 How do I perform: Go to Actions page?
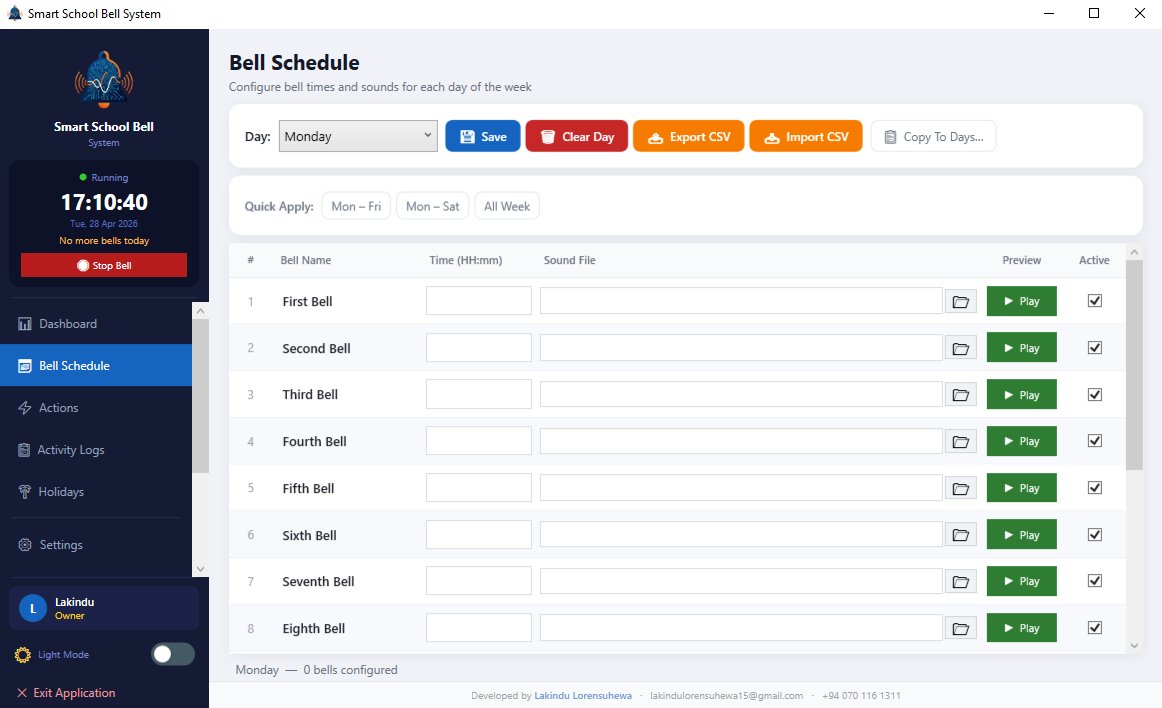coord(96,408)
